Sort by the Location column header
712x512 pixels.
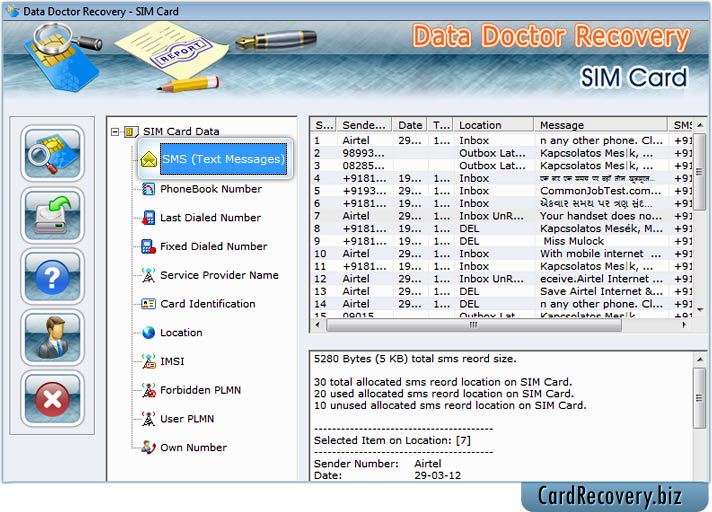(494, 125)
